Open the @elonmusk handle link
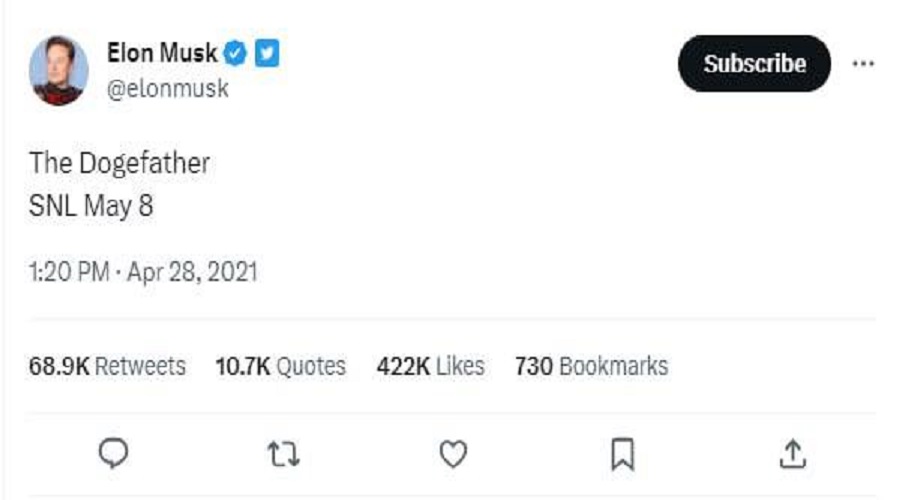 [168, 88]
